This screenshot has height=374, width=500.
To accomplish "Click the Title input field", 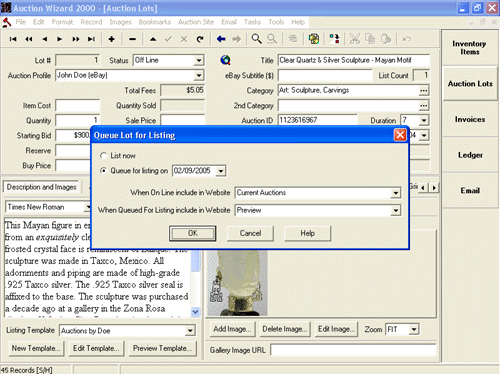I will 354,60.
